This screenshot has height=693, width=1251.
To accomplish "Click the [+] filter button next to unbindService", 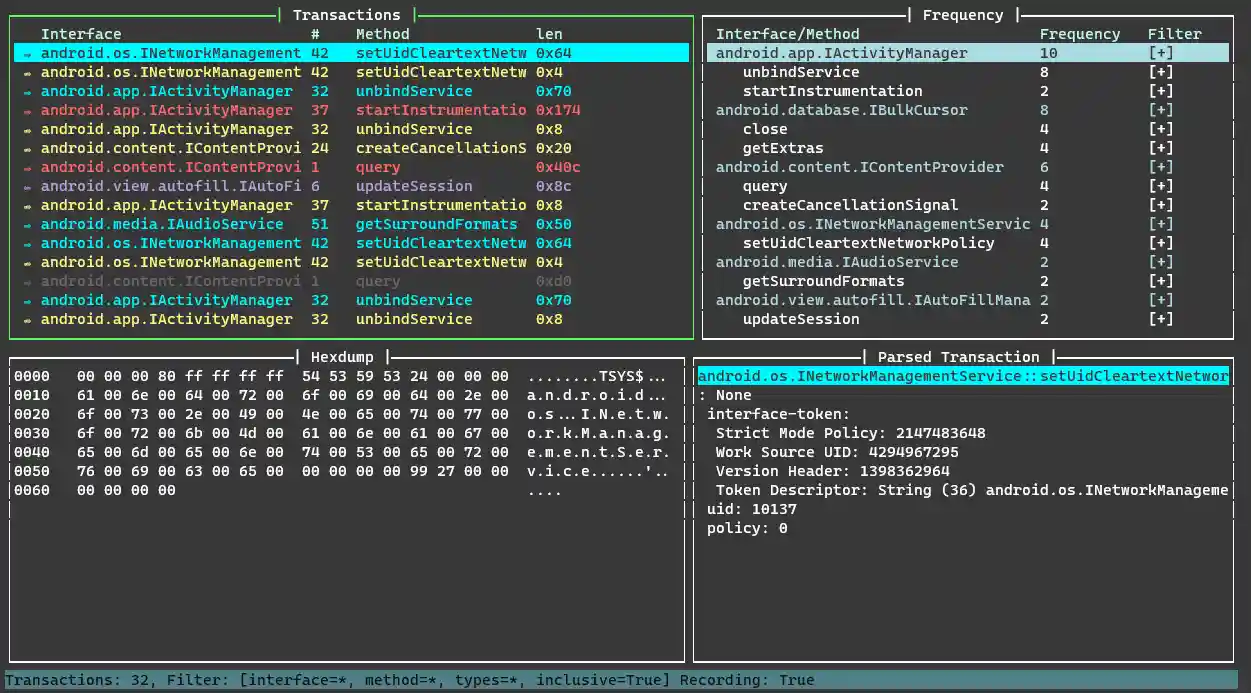I will click(x=1161, y=71).
